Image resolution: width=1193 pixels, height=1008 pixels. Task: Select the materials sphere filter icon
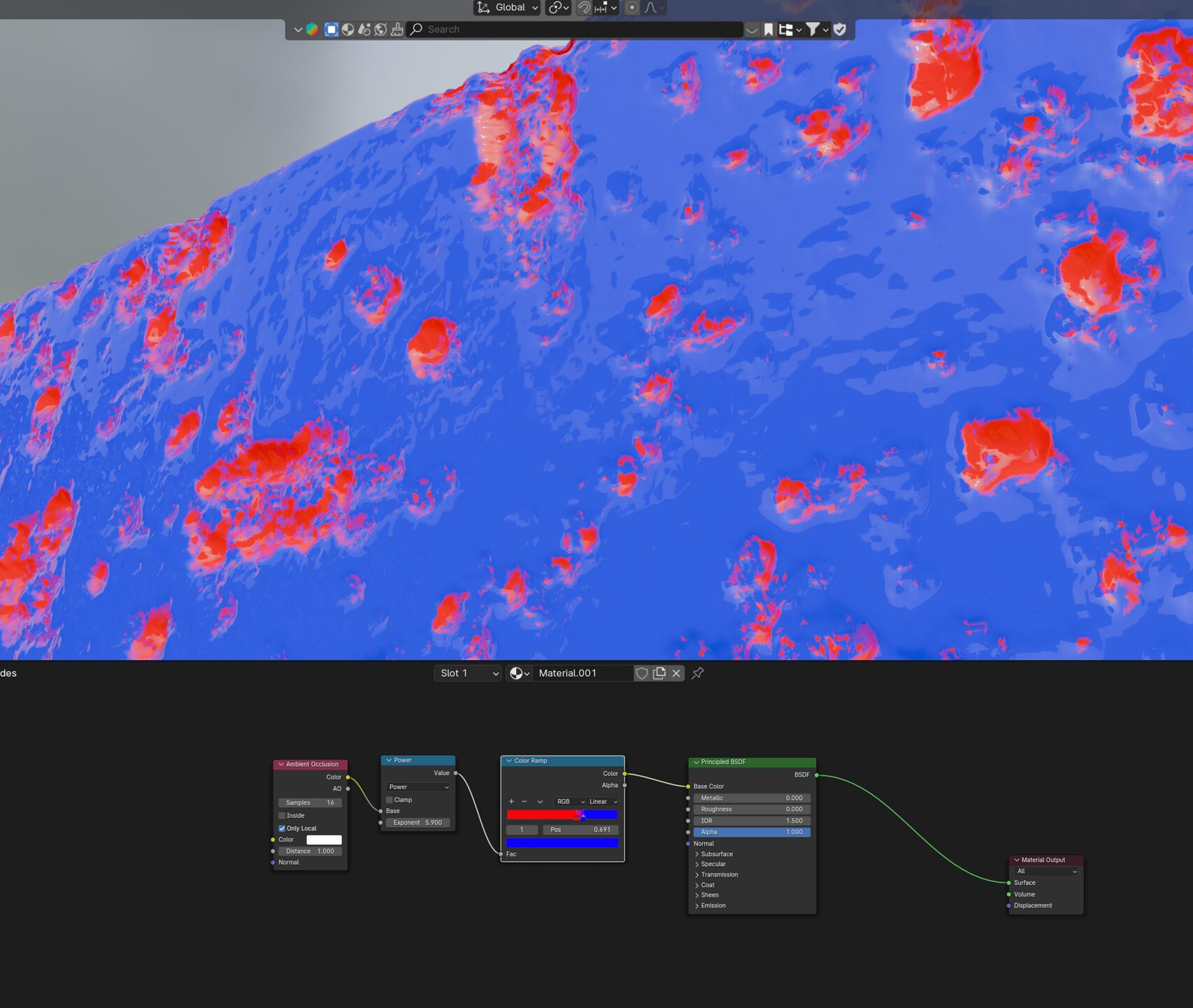pos(348,29)
